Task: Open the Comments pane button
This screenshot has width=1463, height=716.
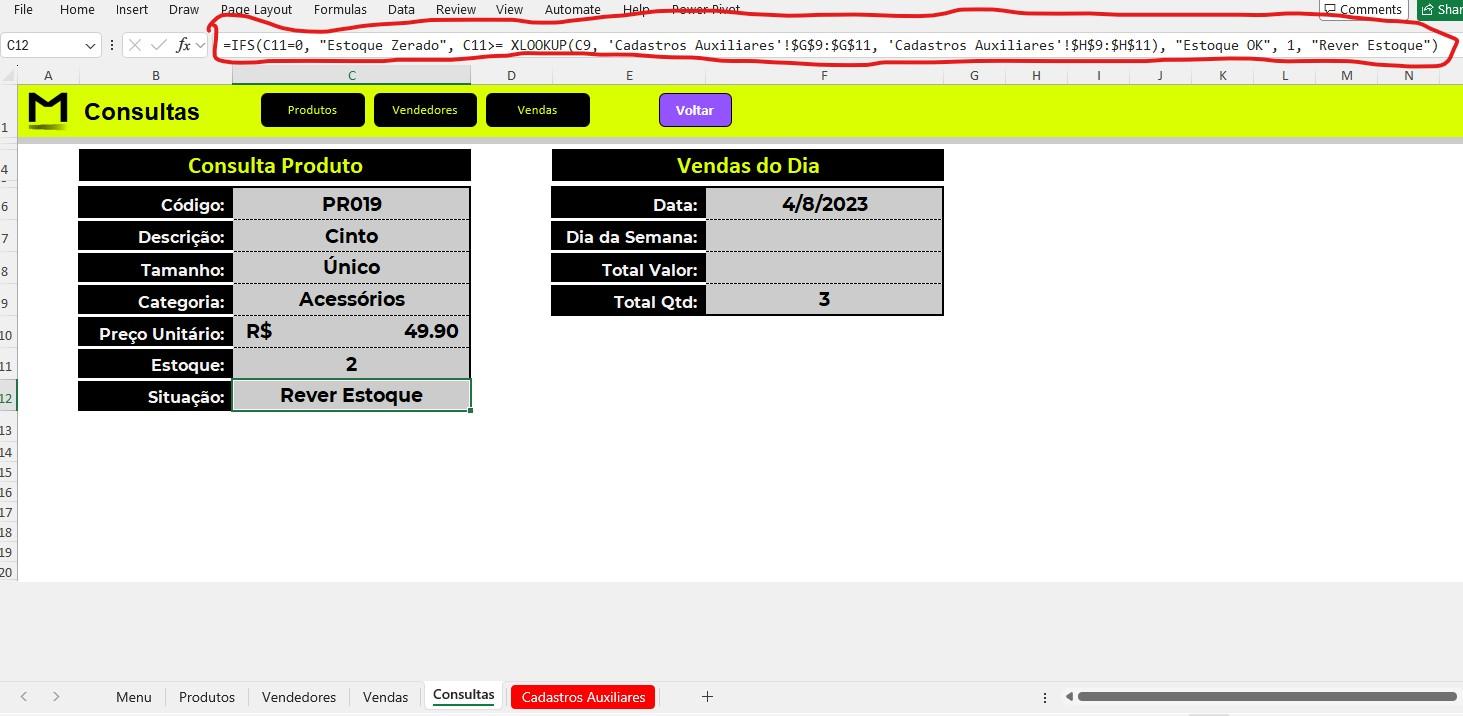Action: 1363,9
